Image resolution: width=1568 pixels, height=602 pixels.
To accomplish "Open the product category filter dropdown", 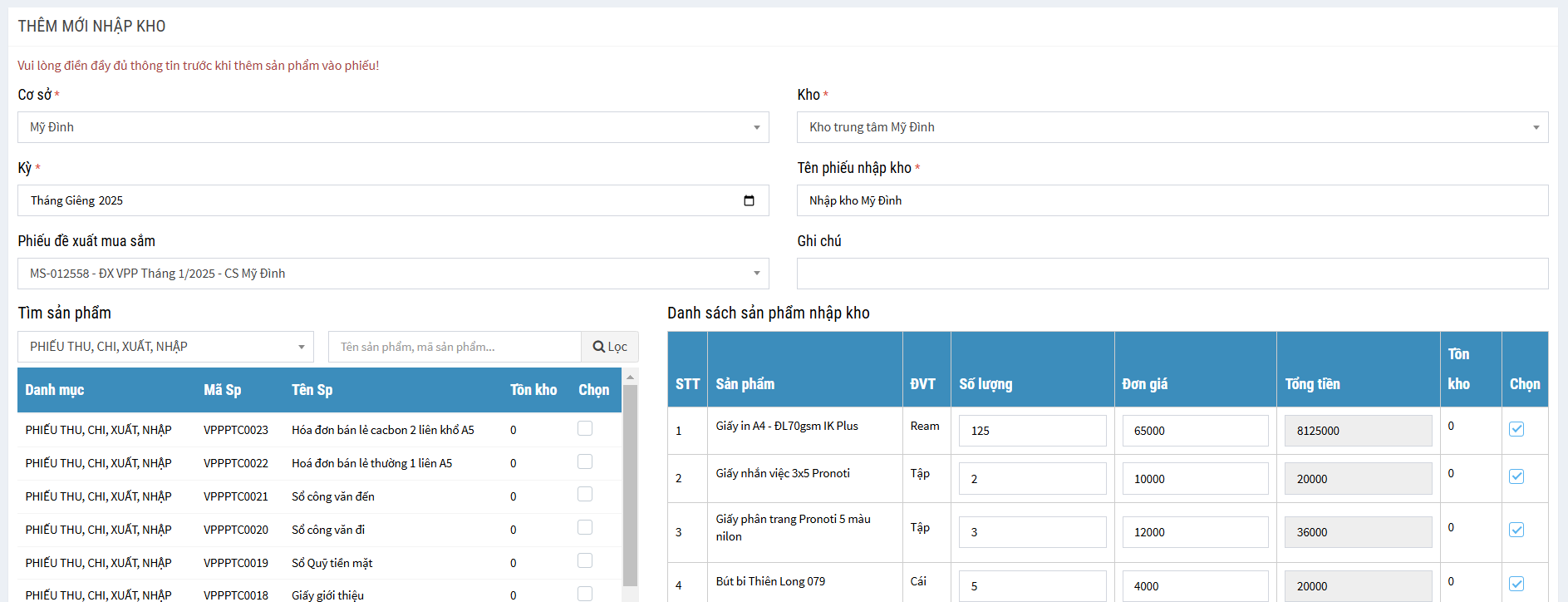I will (165, 347).
